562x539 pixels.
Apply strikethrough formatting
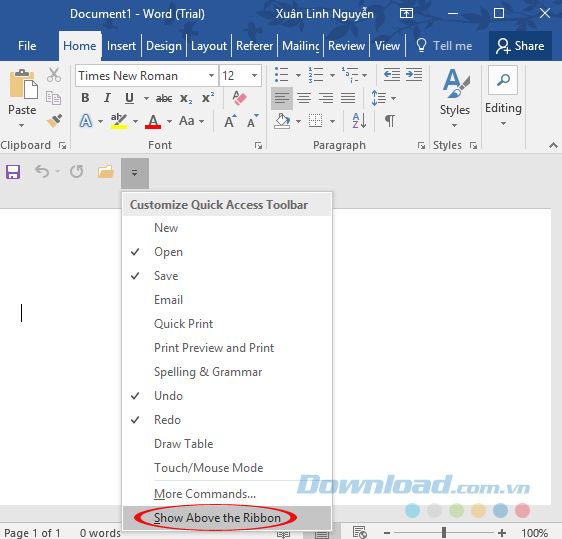[164, 98]
